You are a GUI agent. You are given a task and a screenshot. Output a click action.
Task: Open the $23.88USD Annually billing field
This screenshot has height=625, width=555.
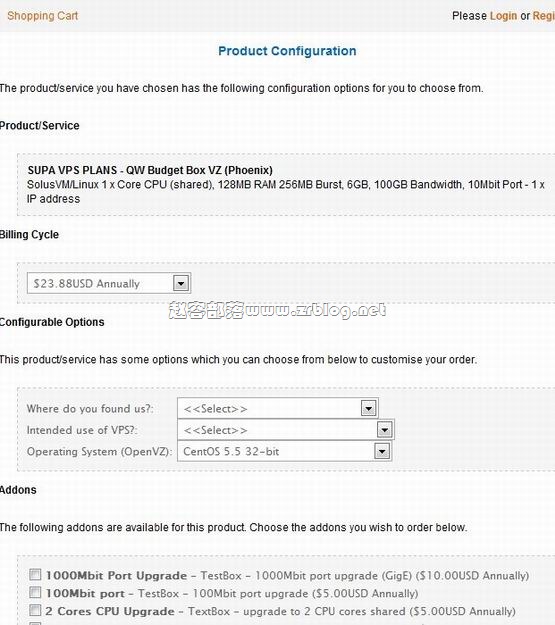point(109,283)
